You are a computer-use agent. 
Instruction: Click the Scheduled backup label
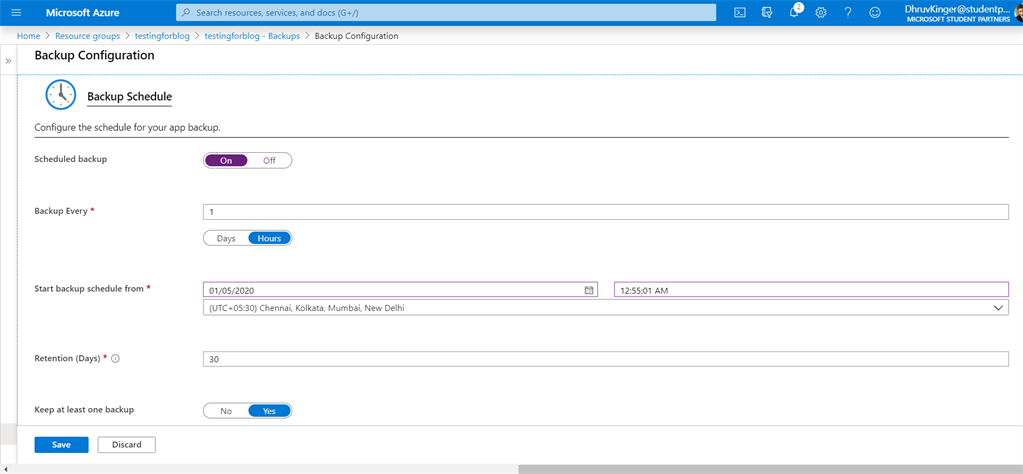point(70,158)
